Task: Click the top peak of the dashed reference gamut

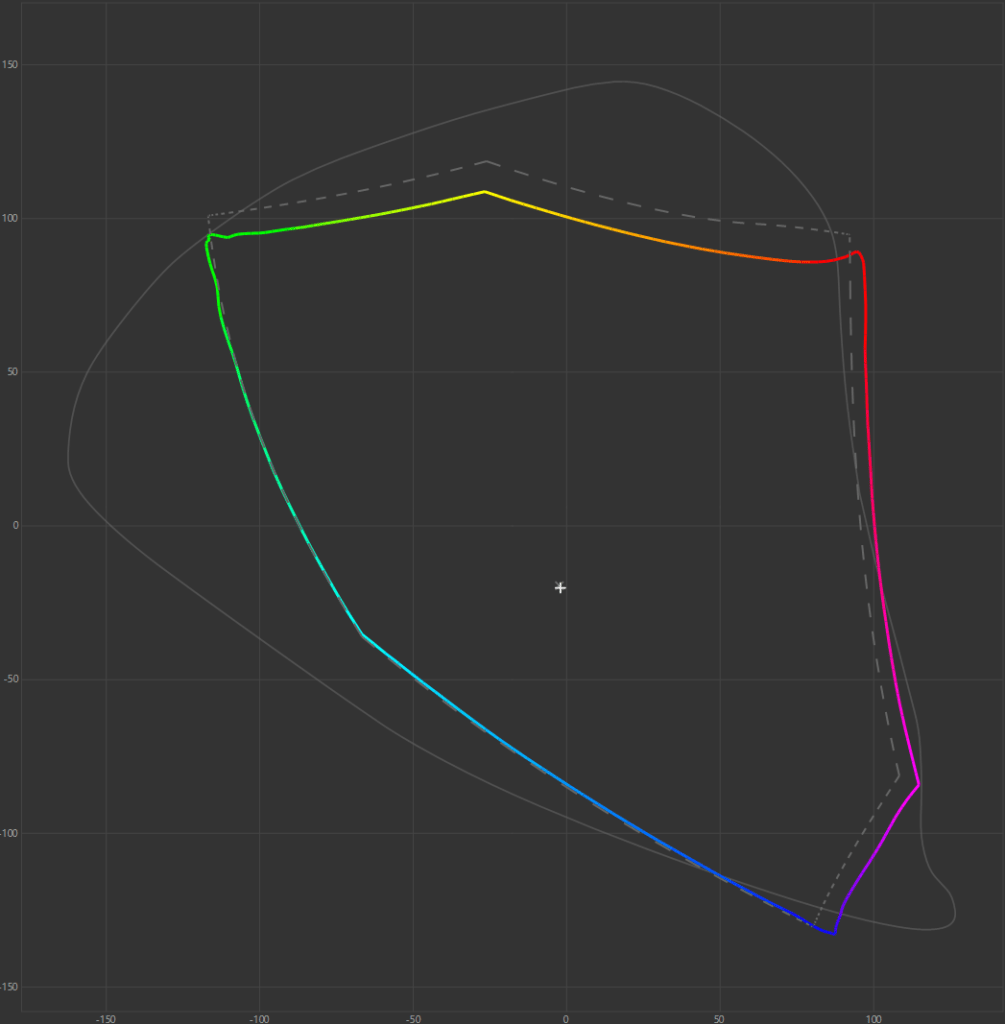Action: [486, 161]
